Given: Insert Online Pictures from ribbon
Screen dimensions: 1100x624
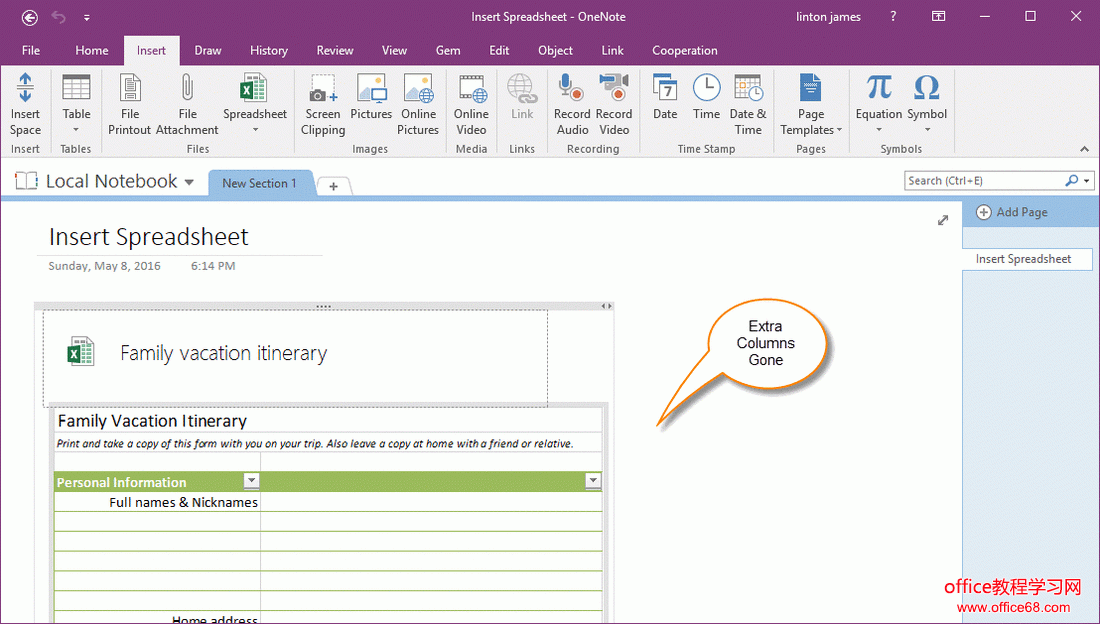Looking at the screenshot, I should point(418,88).
